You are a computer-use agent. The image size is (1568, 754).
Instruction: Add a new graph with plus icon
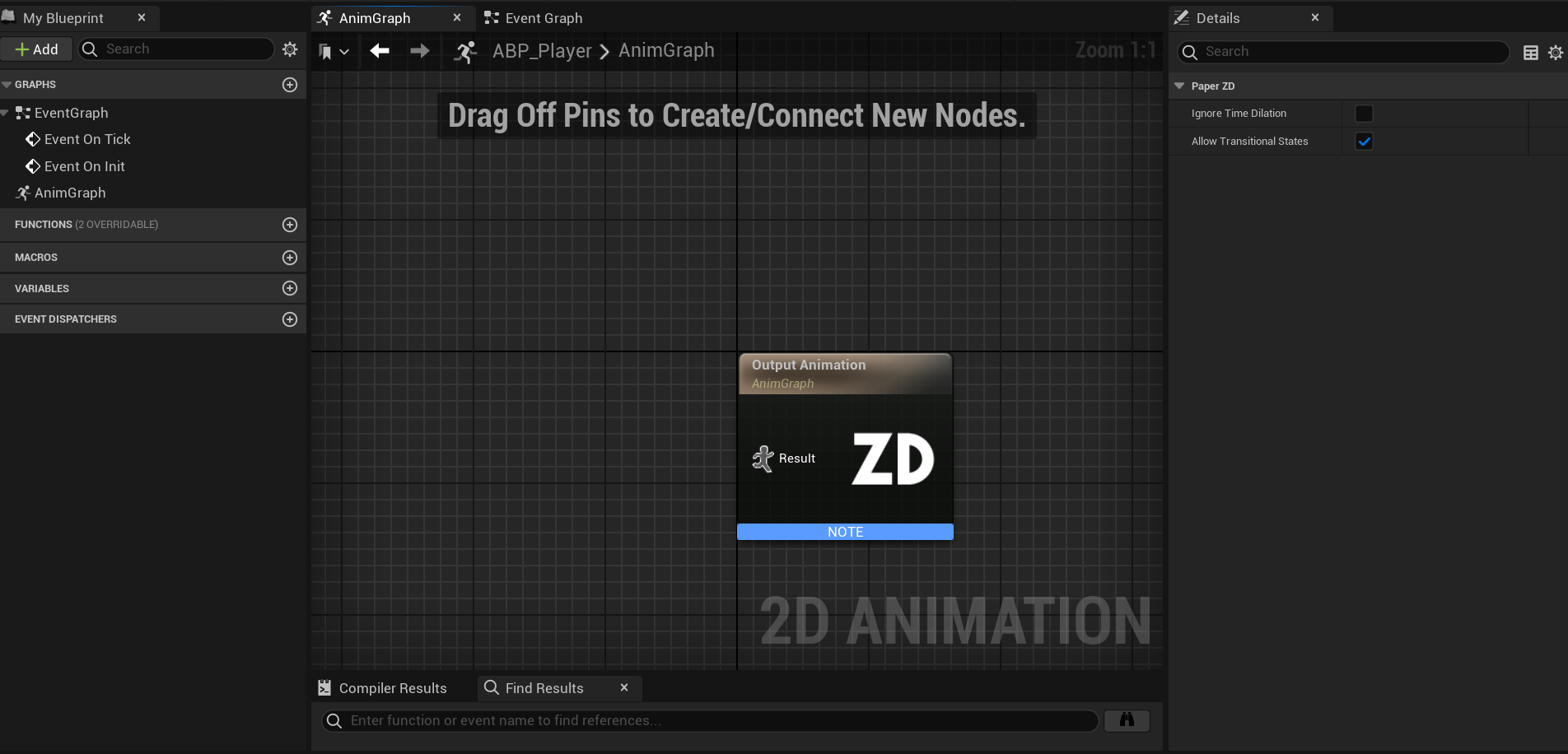(x=290, y=85)
